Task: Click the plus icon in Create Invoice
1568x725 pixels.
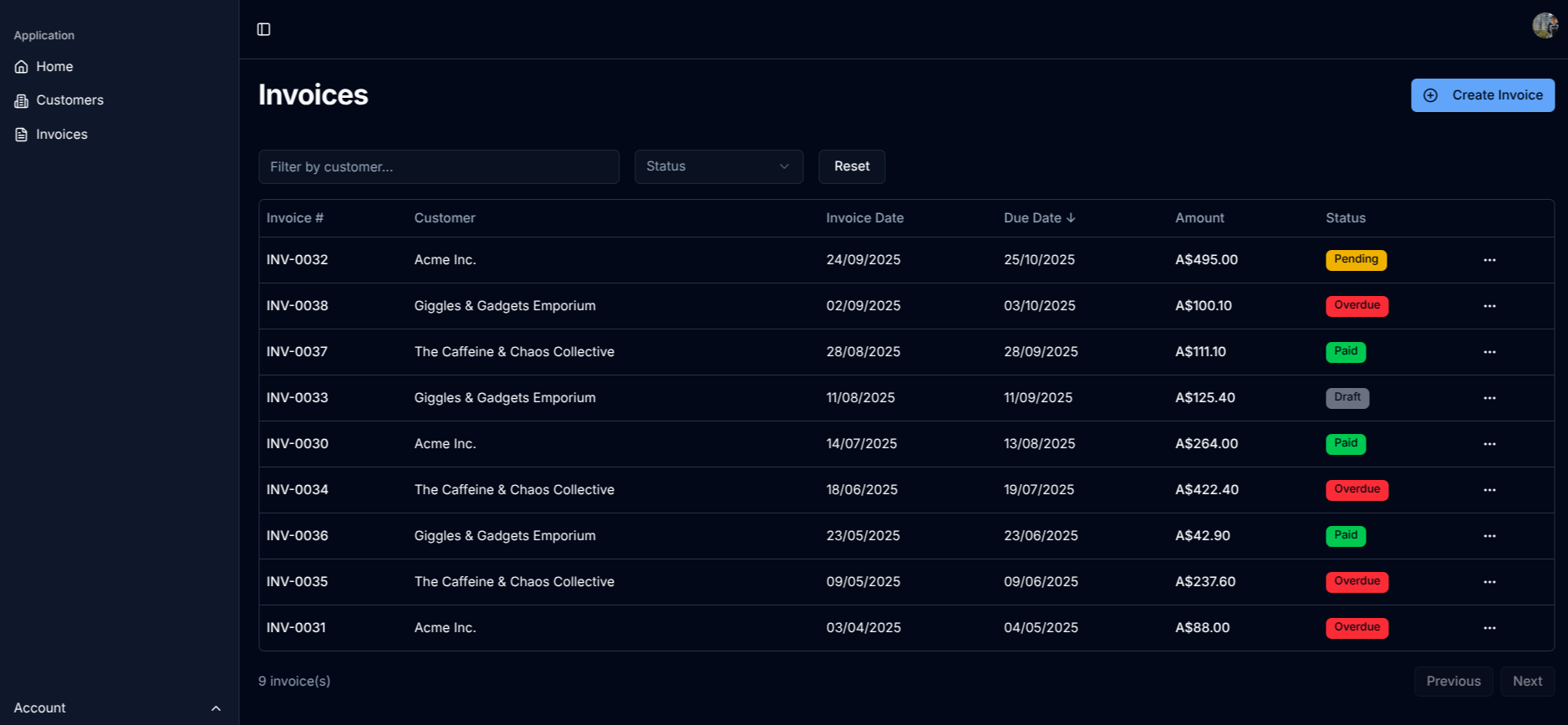Action: pos(1430,95)
